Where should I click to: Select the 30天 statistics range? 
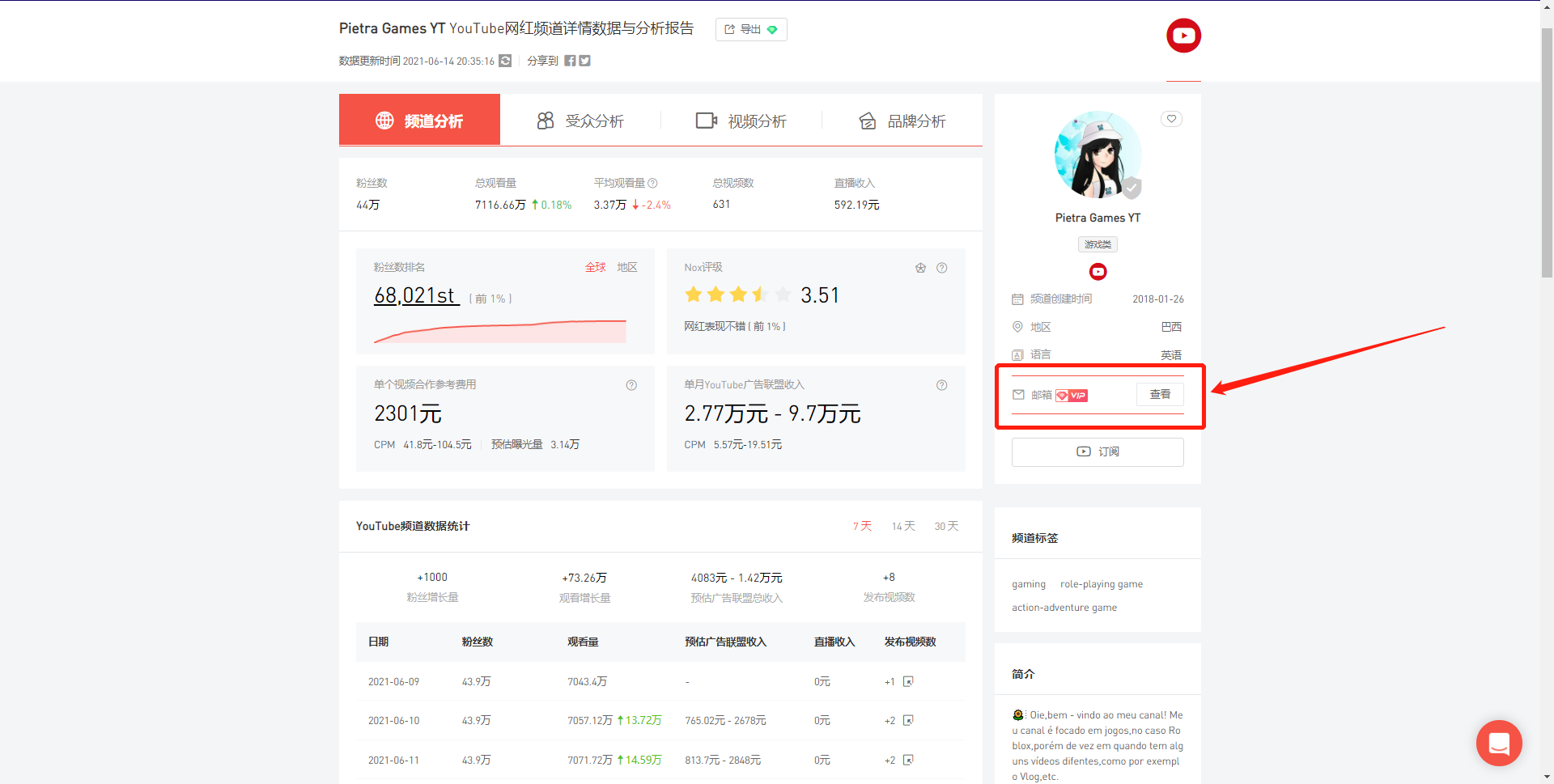946,526
